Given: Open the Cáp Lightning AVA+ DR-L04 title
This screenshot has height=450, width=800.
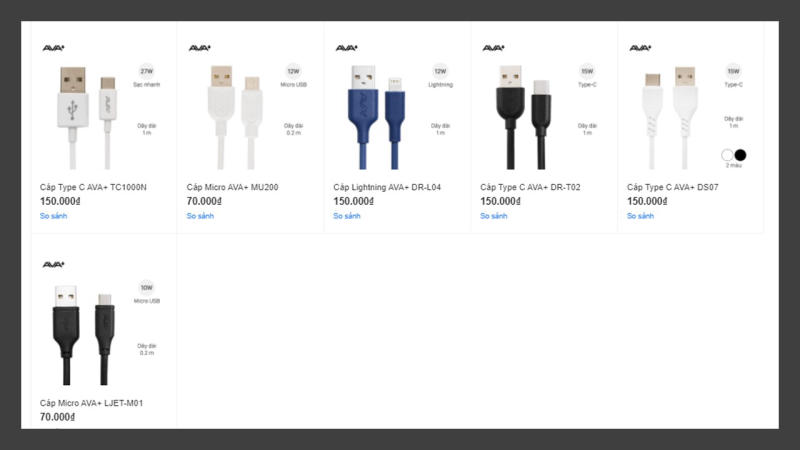Looking at the screenshot, I should 387,187.
